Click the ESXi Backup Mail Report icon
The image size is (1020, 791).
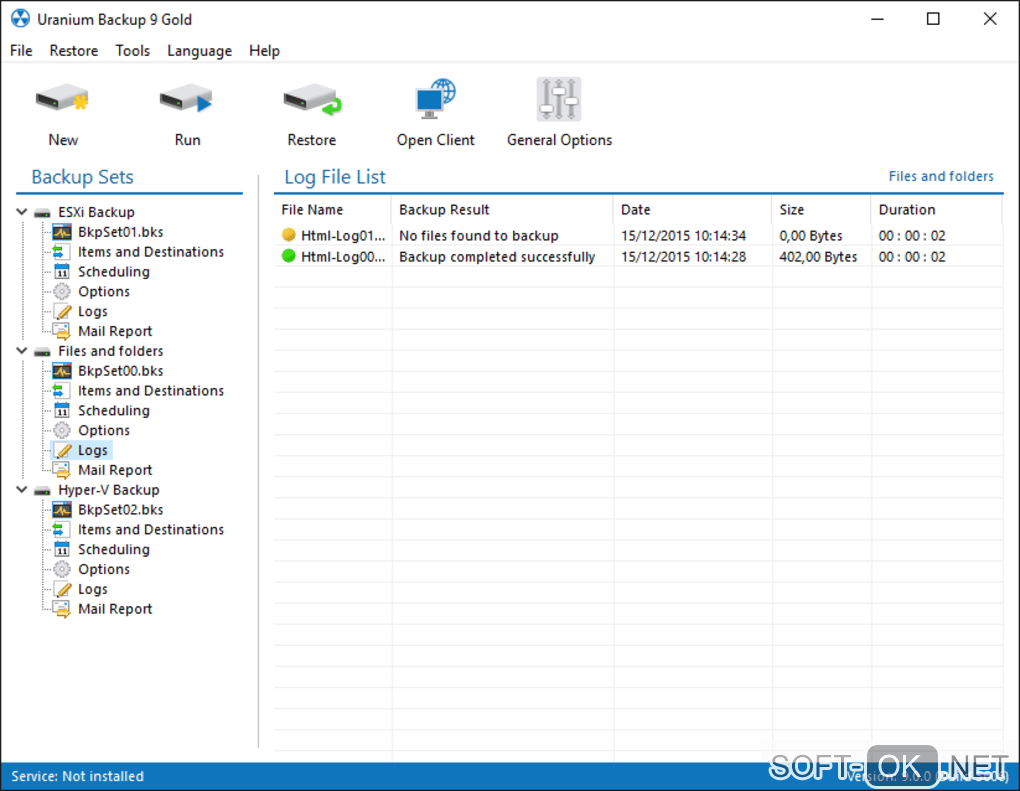pos(62,332)
